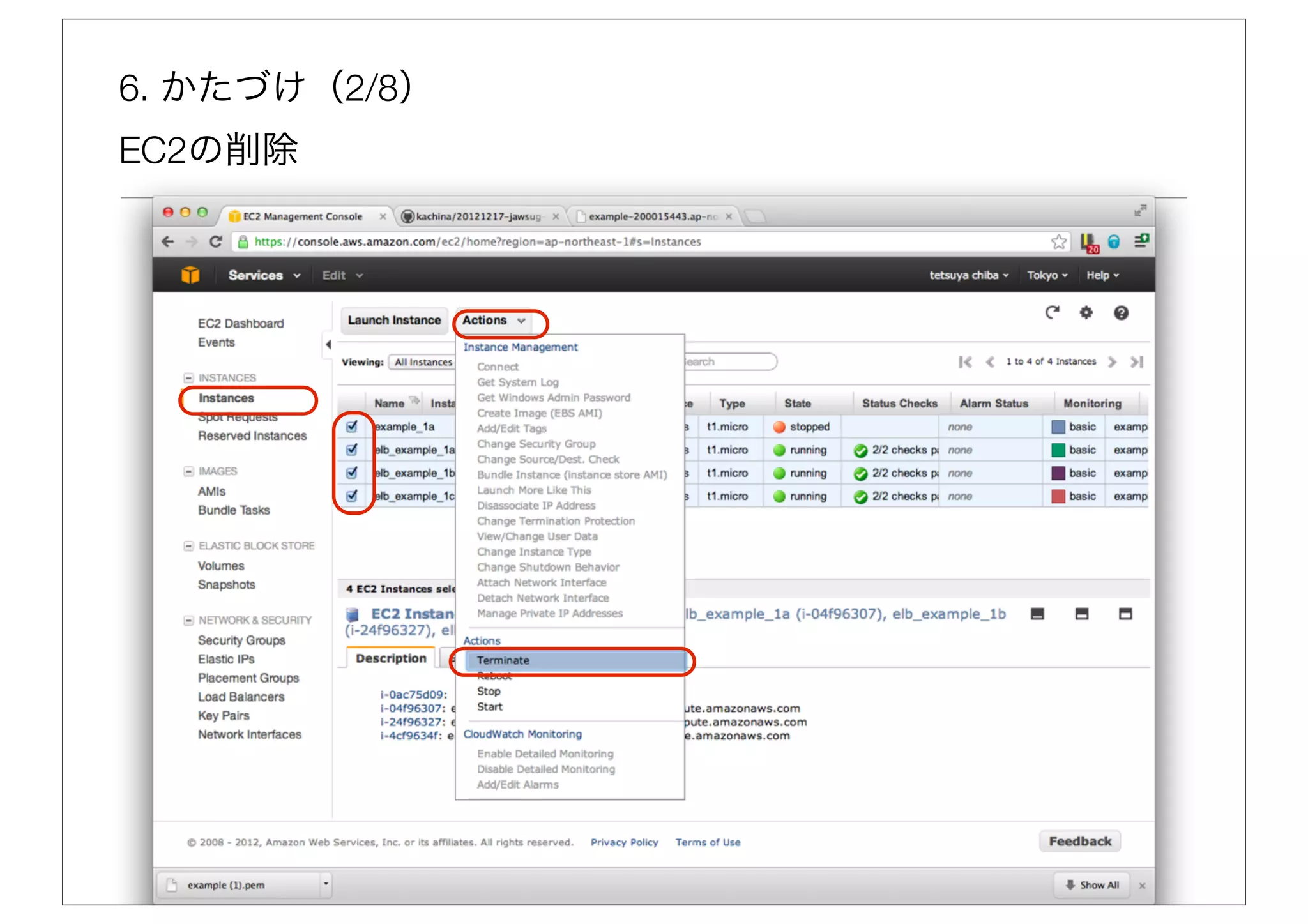This screenshot has height=924, width=1308.
Task: Uncheck the elb_example_1a instance checkbox
Action: 351,450
